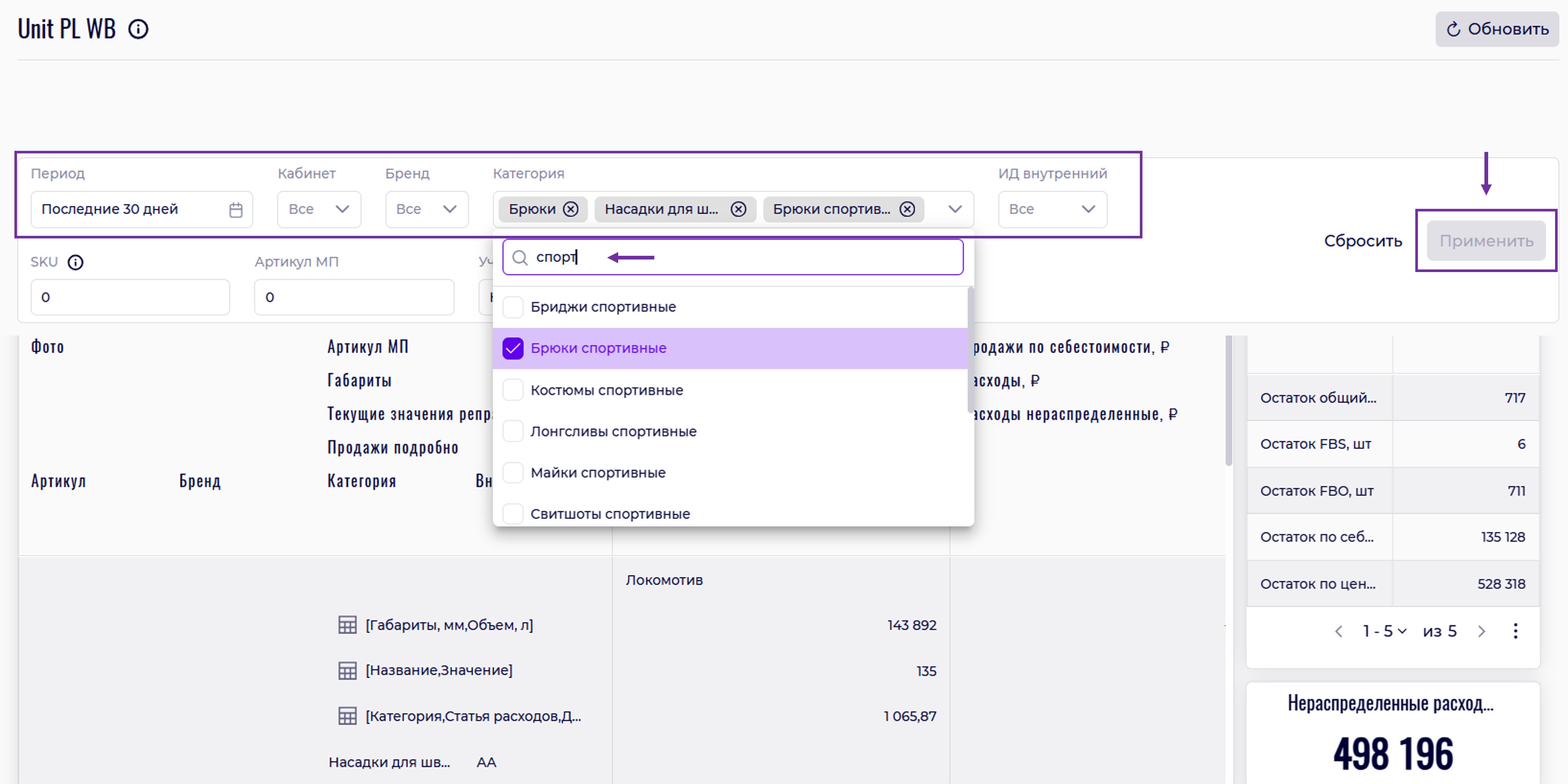Click the Сбросить link
Screen dimensions: 1568x784
1362,241
